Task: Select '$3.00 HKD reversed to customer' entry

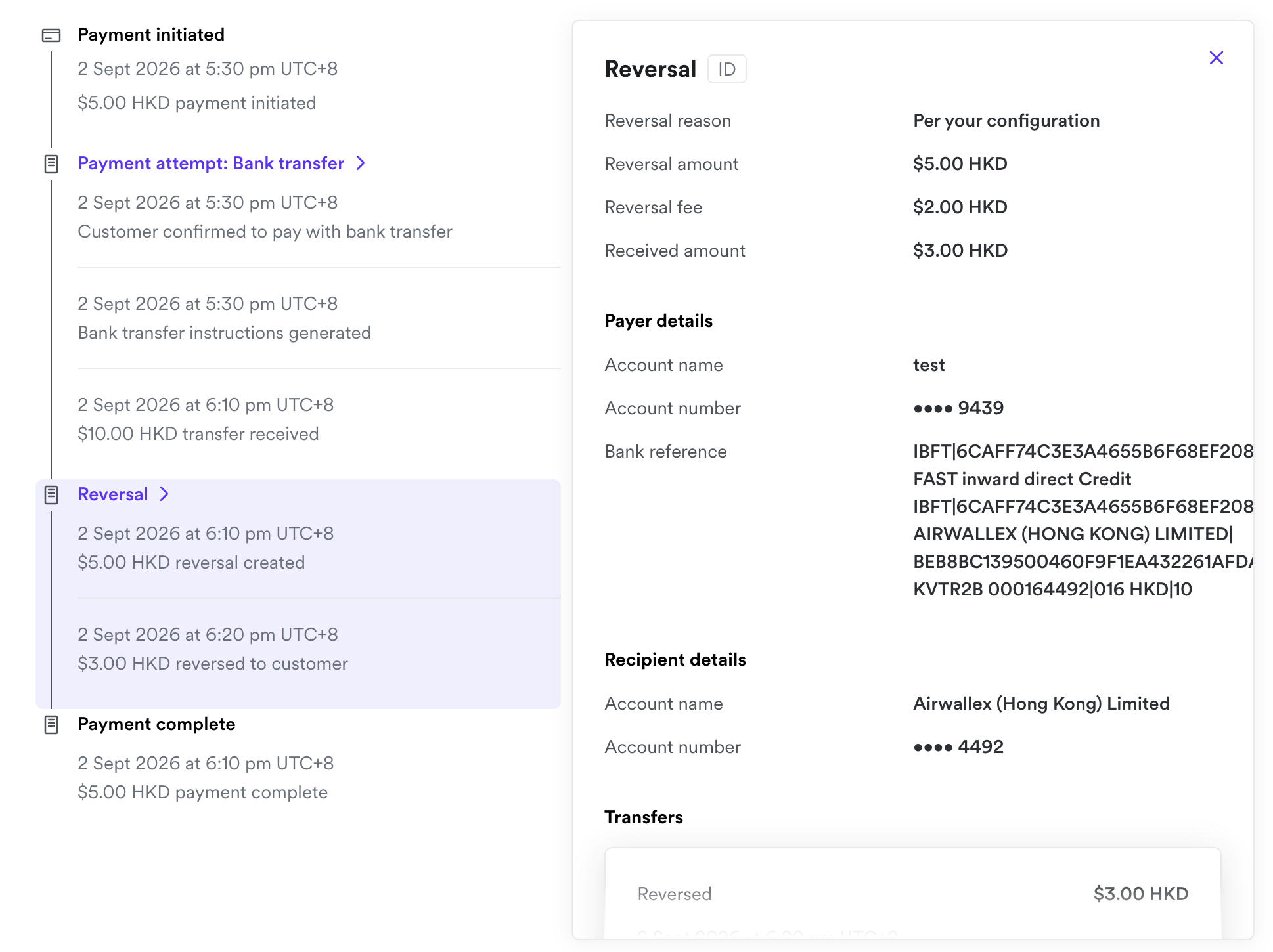Action: pos(213,664)
